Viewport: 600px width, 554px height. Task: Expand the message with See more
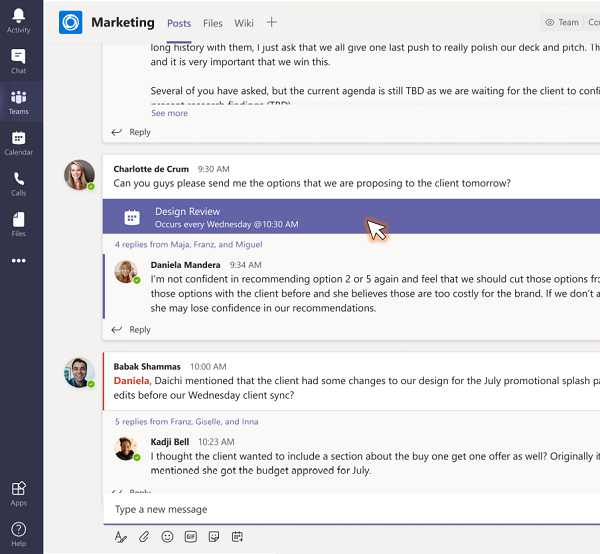tap(170, 113)
